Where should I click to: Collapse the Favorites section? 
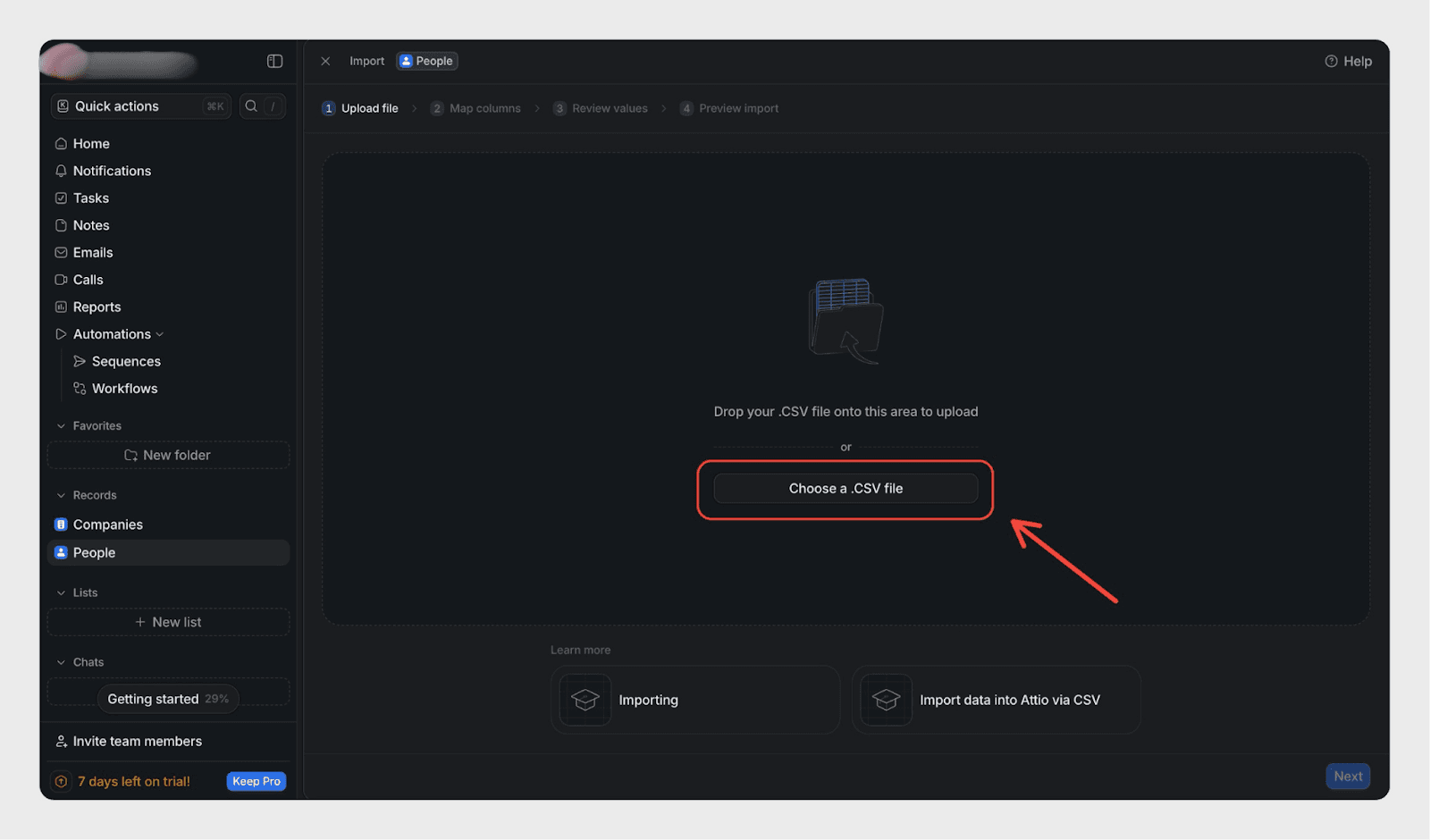[x=61, y=426]
